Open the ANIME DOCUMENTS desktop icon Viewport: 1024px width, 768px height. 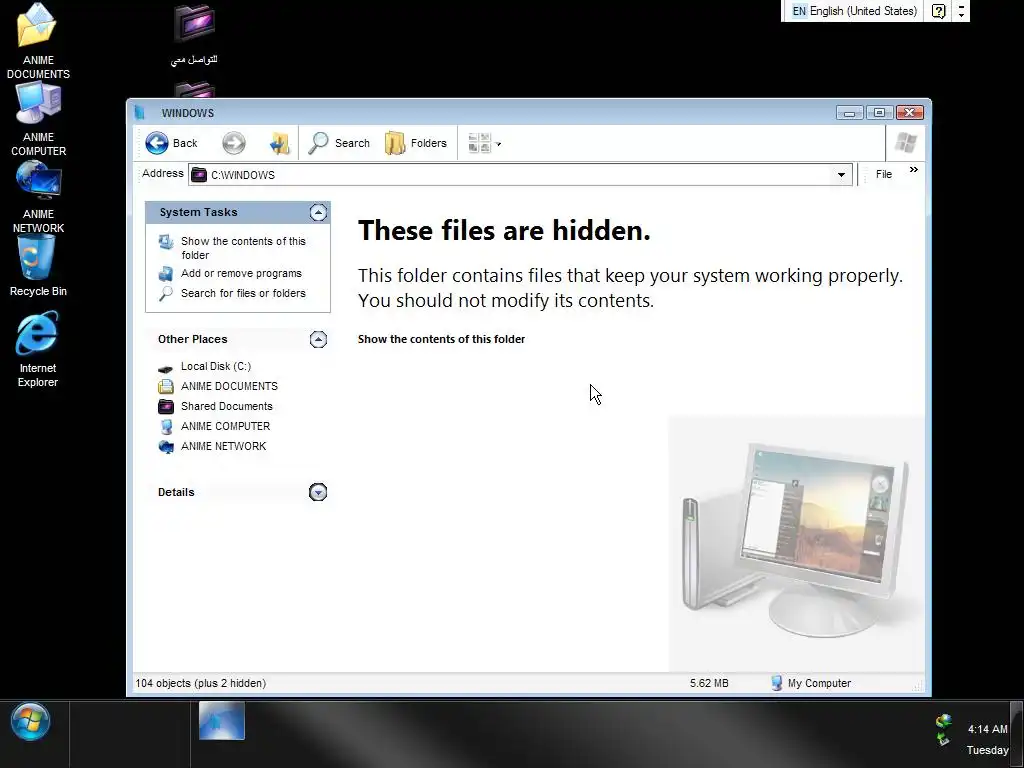[x=38, y=40]
